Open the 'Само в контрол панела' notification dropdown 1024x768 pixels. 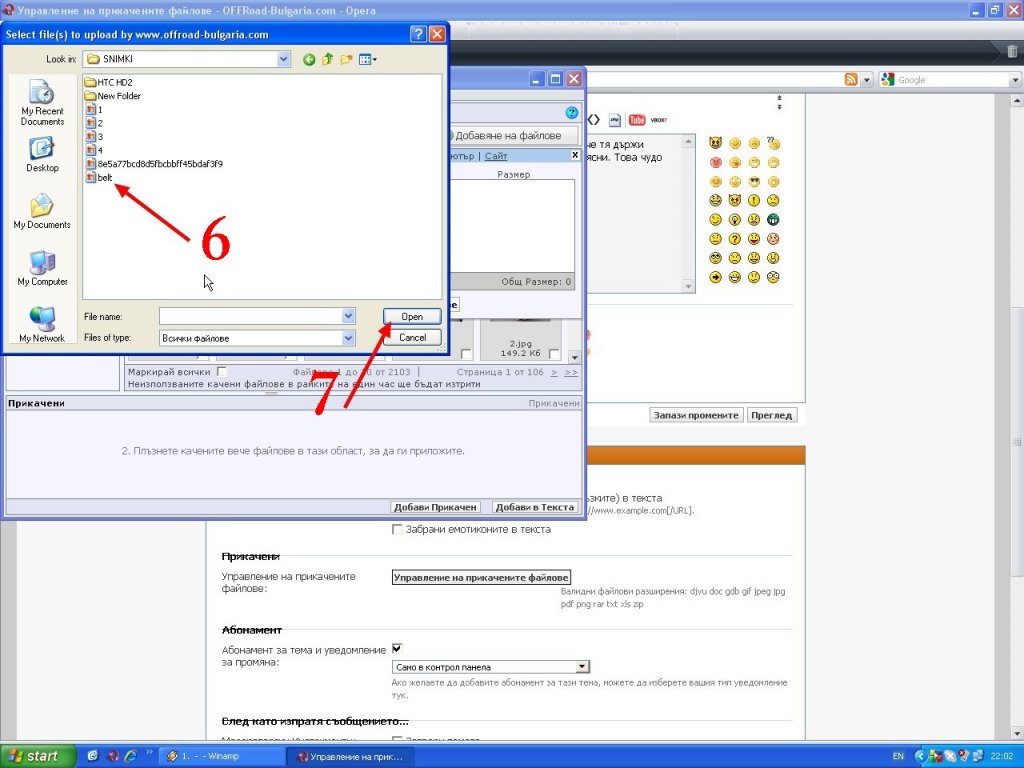[x=582, y=667]
